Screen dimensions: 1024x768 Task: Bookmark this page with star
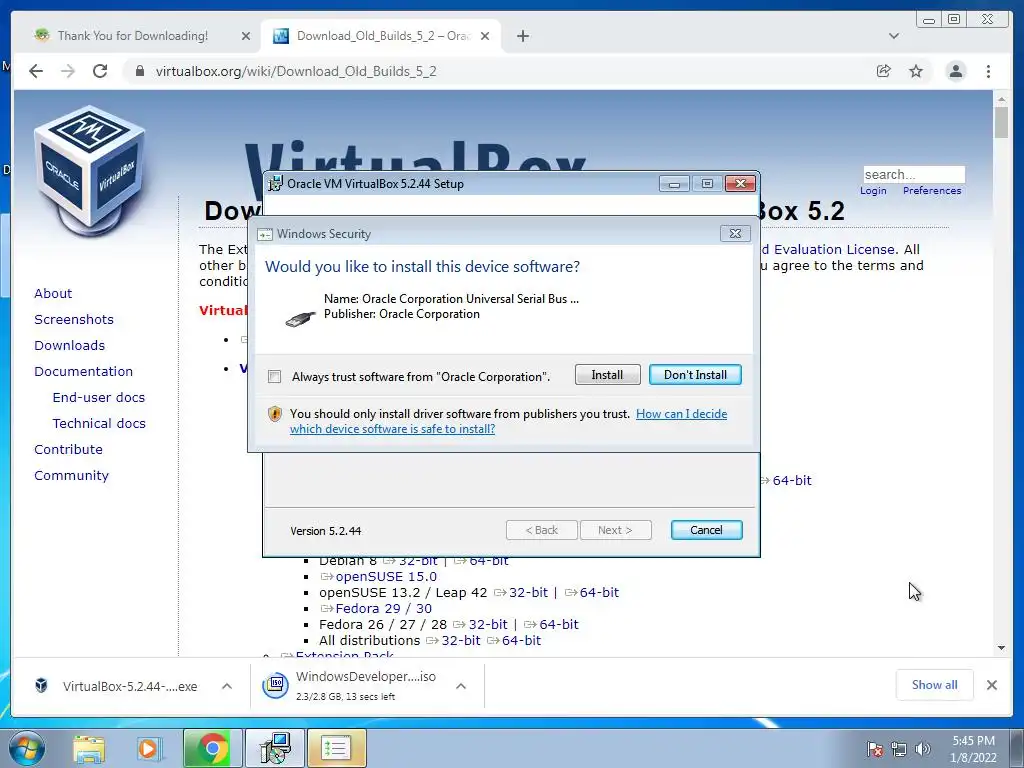click(x=916, y=71)
